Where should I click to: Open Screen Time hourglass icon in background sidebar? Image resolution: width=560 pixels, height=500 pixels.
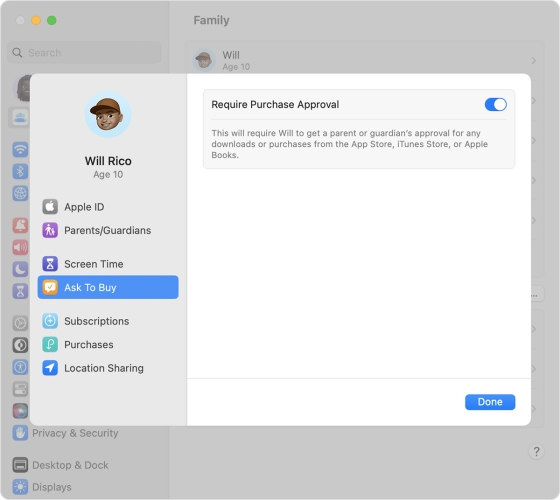[x=20, y=291]
